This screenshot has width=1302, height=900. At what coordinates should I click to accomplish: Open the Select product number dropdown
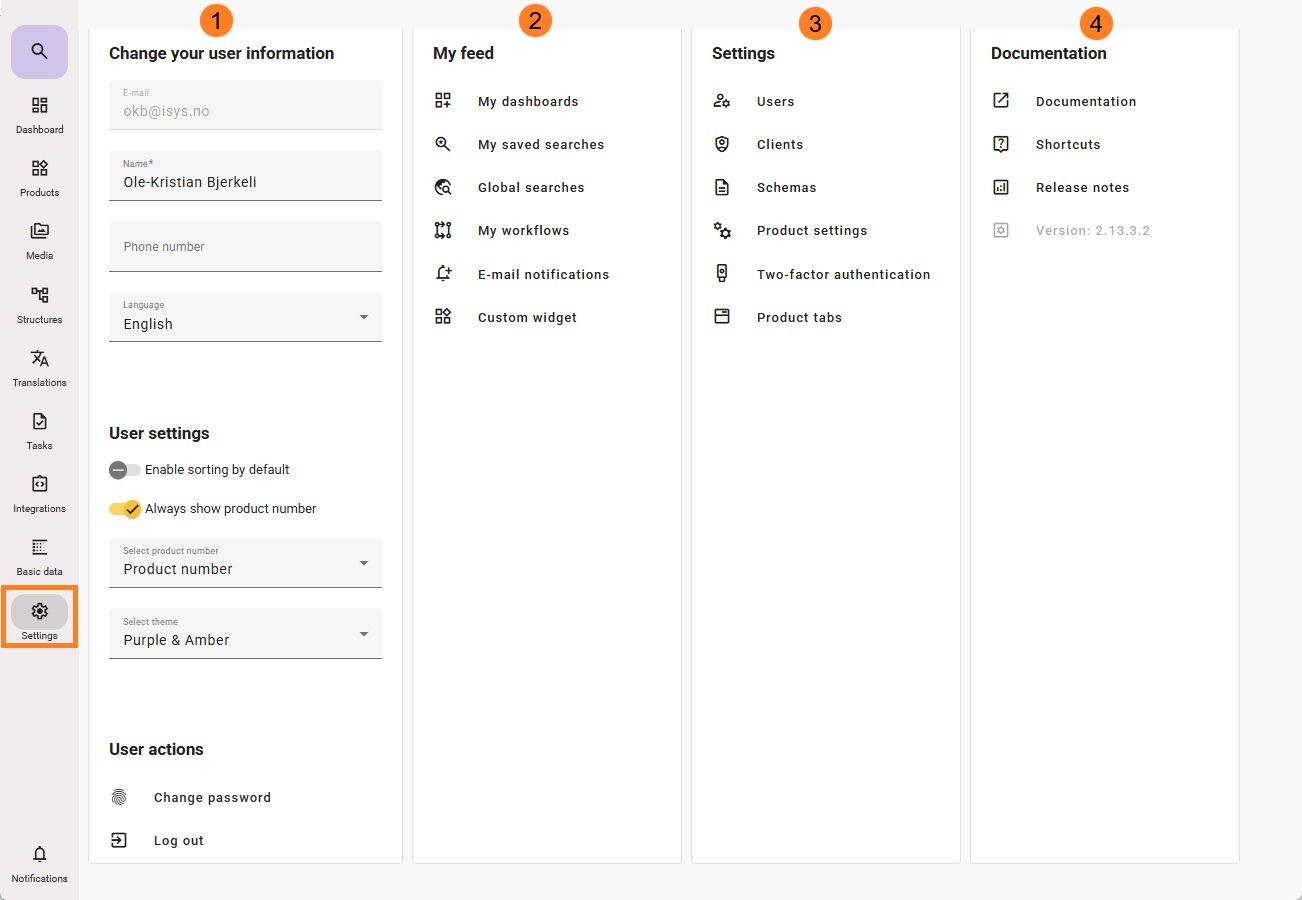click(x=245, y=563)
